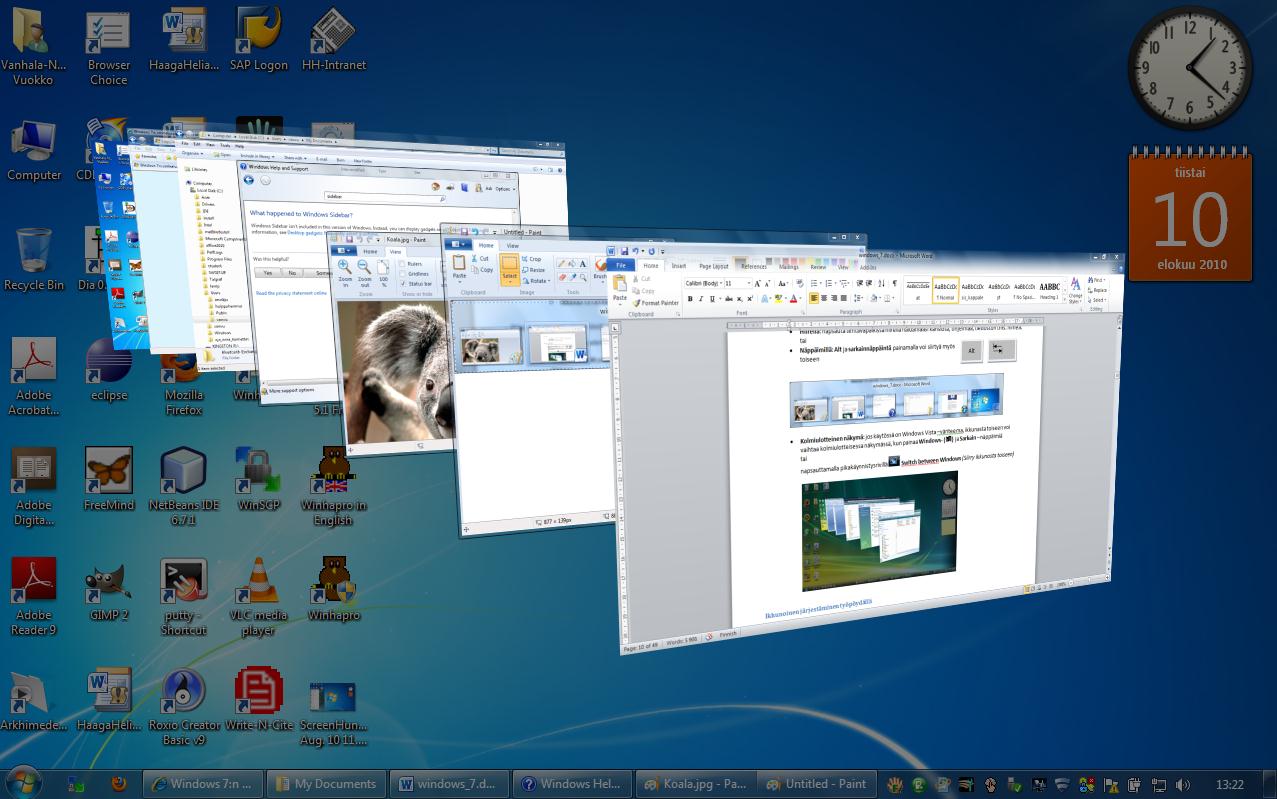Click Yes under 'Was this helpful?'
Viewport: 1277px width, 799px height.
(x=267, y=273)
